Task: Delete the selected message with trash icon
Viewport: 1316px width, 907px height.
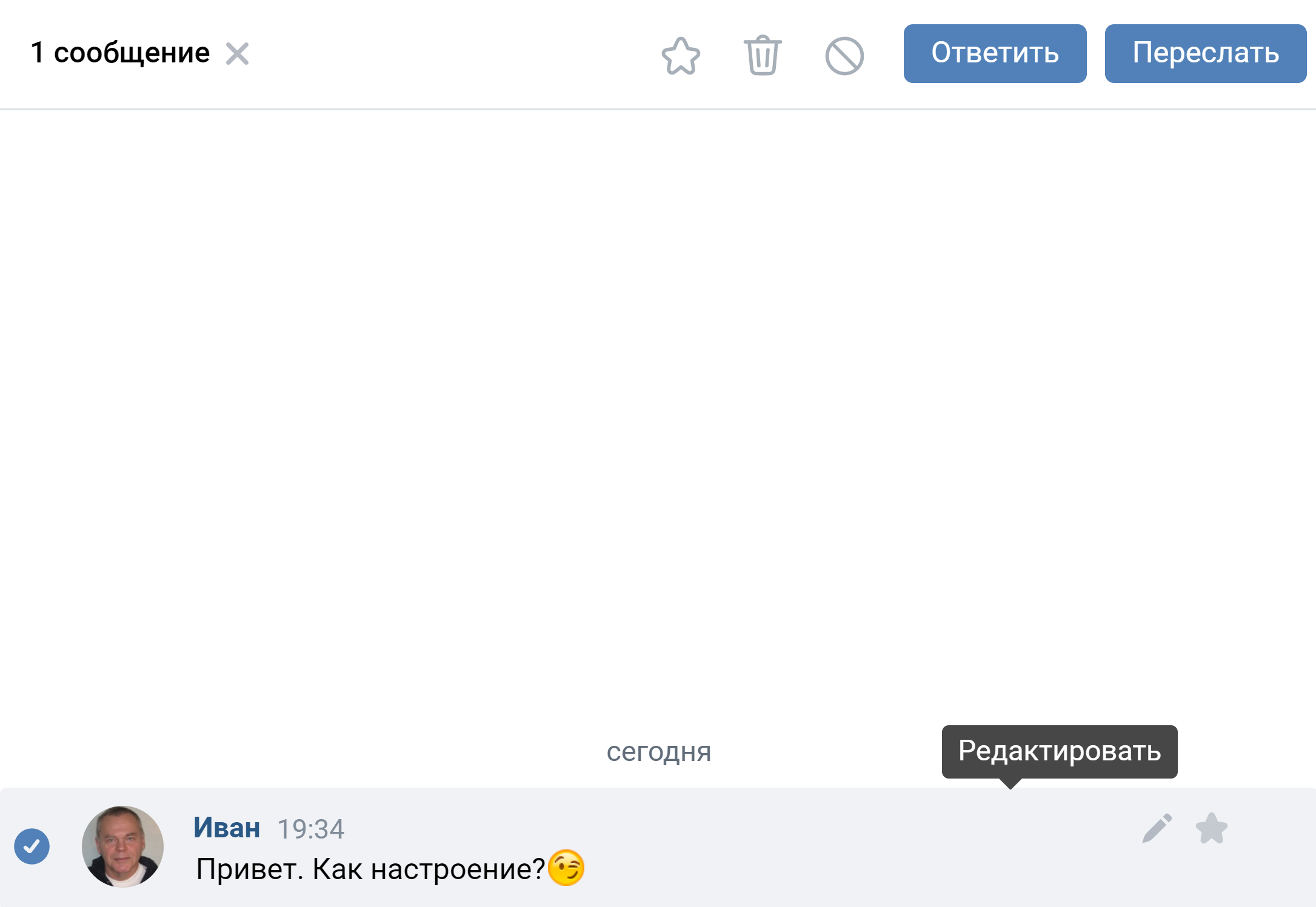Action: click(x=763, y=55)
